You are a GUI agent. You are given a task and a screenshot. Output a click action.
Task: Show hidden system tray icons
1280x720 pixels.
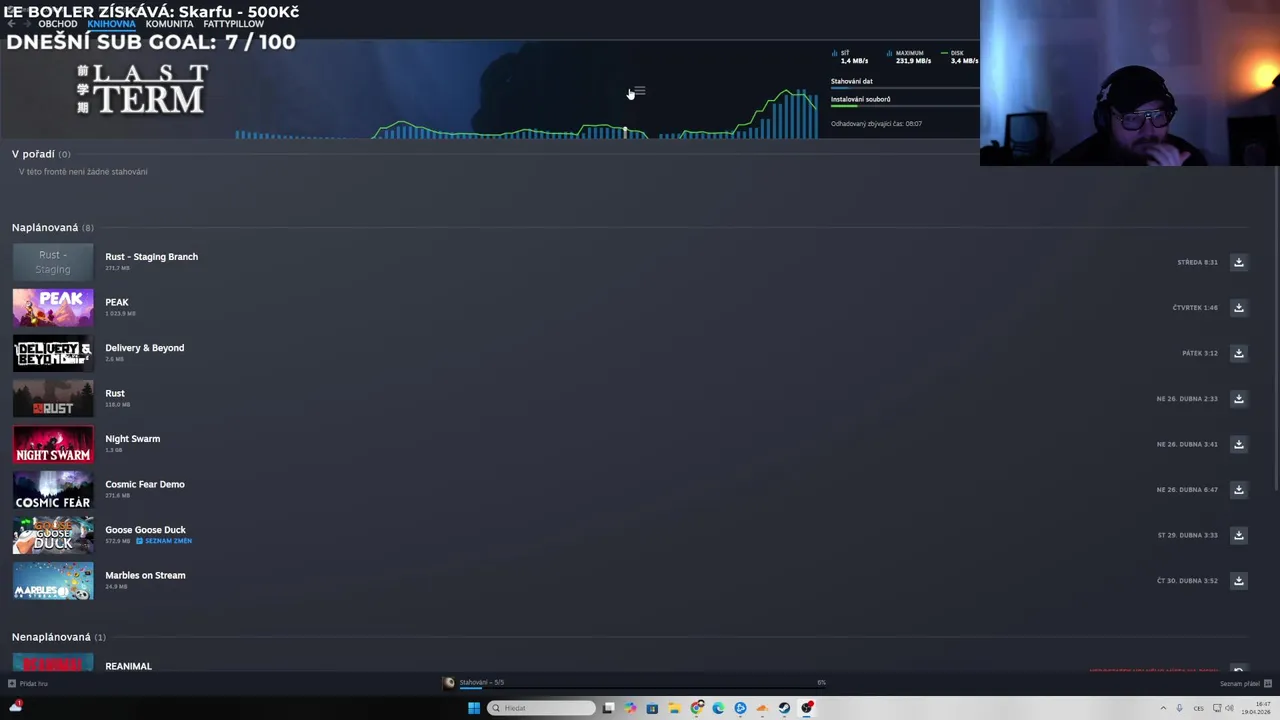click(x=1163, y=708)
